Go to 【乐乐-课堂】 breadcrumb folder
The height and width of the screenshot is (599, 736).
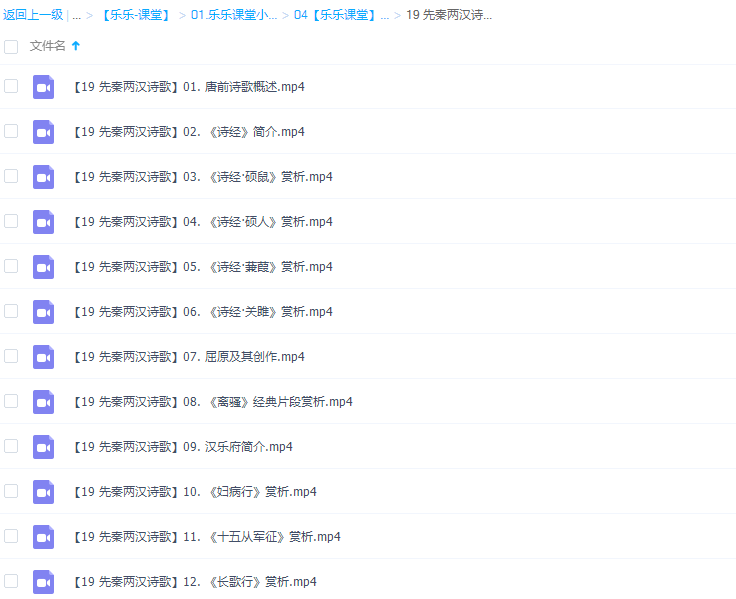click(135, 16)
